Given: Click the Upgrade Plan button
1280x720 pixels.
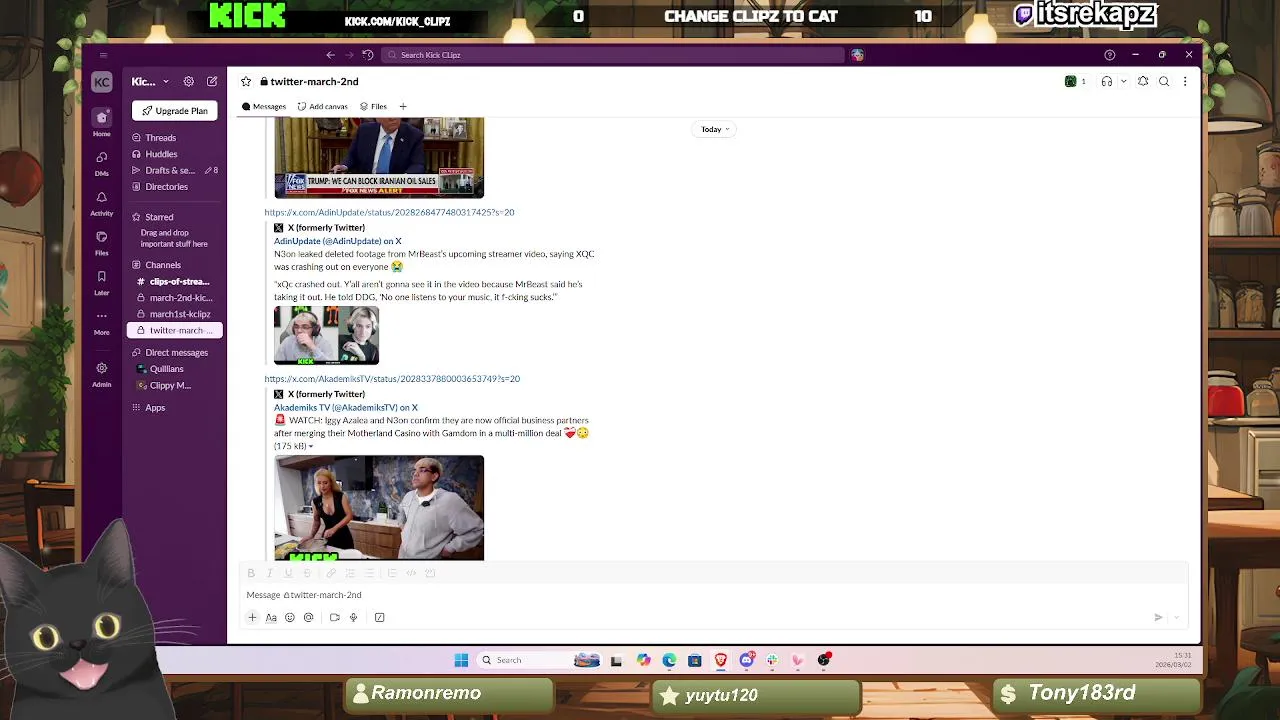Looking at the screenshot, I should tap(175, 111).
